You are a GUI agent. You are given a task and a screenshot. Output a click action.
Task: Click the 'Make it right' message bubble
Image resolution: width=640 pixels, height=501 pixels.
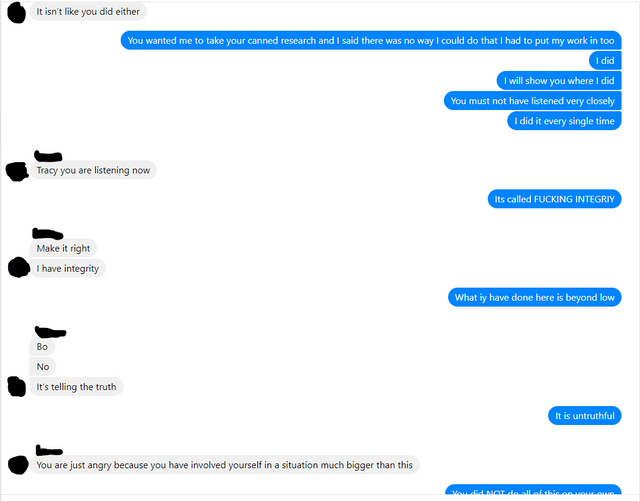63,248
